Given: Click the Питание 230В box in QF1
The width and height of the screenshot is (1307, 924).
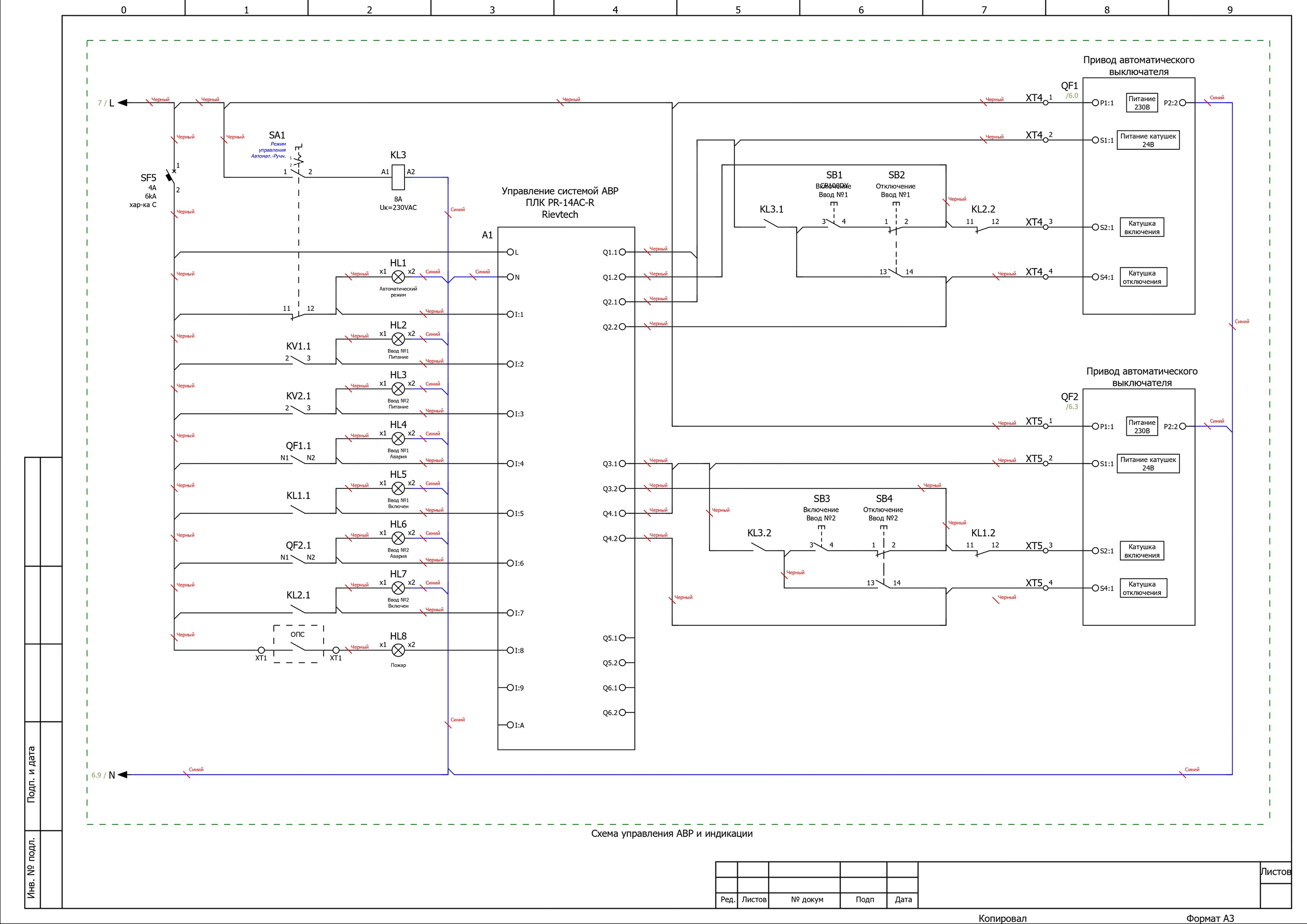Looking at the screenshot, I should pos(1142,103).
